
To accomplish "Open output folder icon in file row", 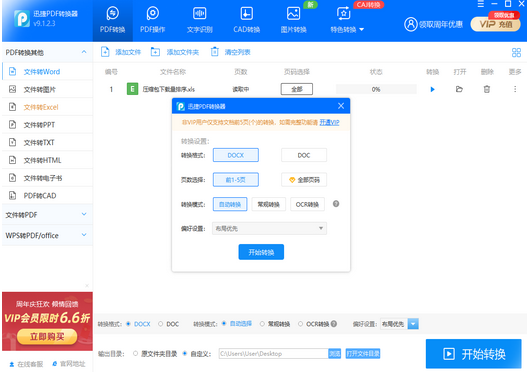I will 459,89.
